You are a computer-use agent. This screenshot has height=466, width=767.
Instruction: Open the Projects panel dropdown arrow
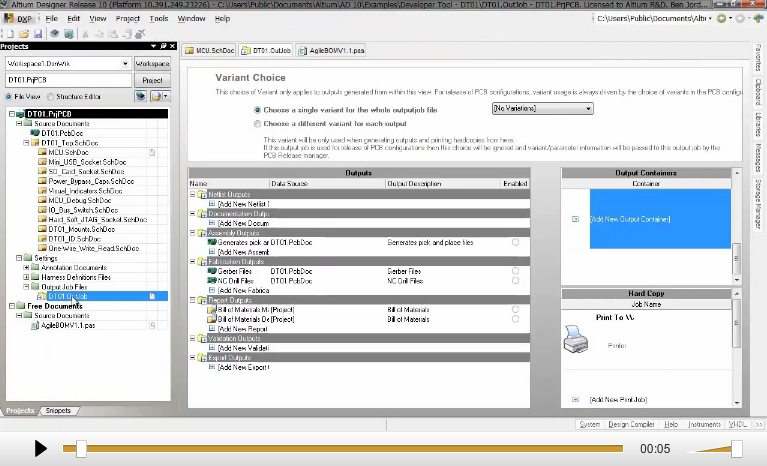(x=154, y=46)
